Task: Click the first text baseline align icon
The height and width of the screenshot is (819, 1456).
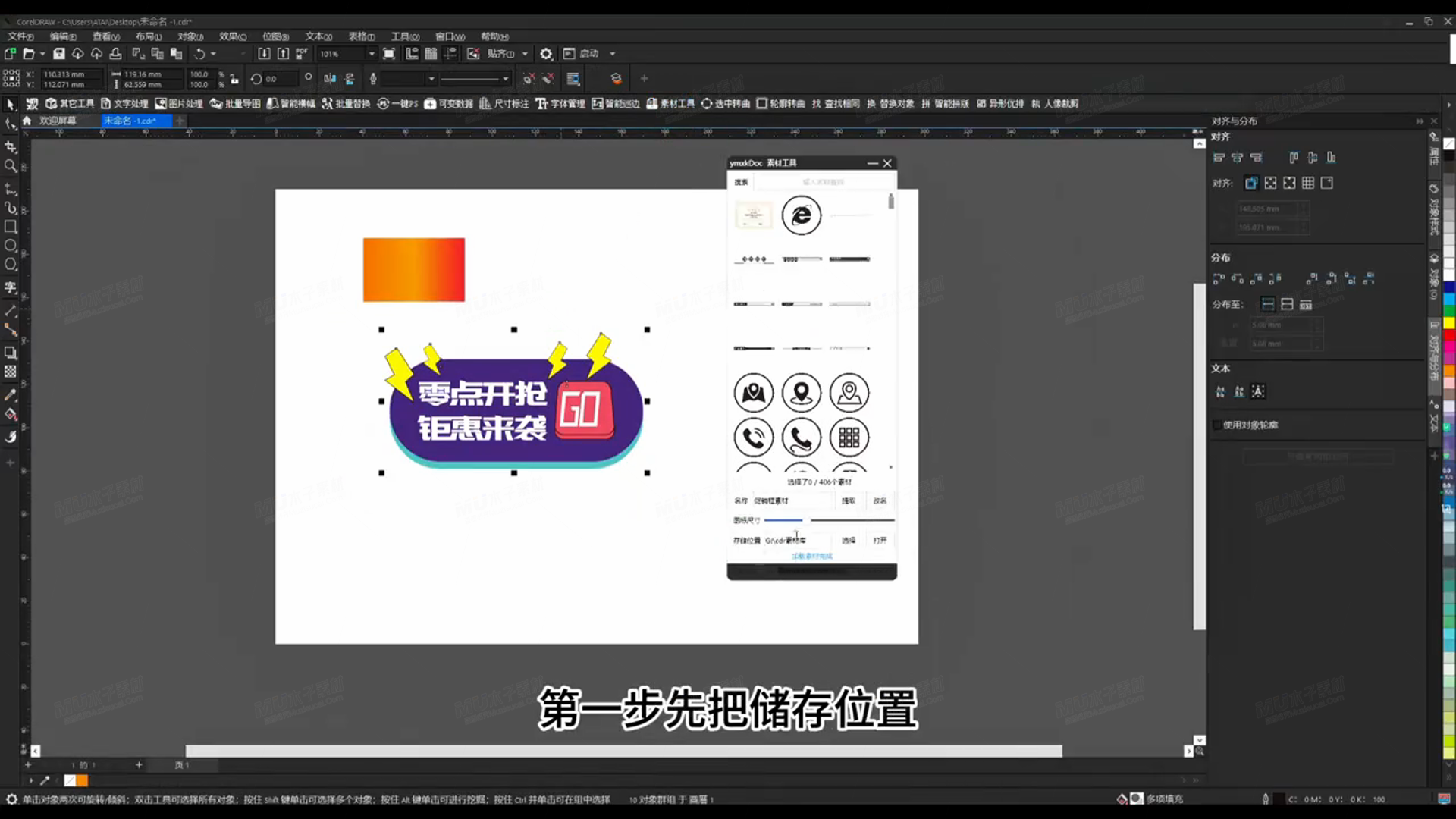Action: 1220,392
